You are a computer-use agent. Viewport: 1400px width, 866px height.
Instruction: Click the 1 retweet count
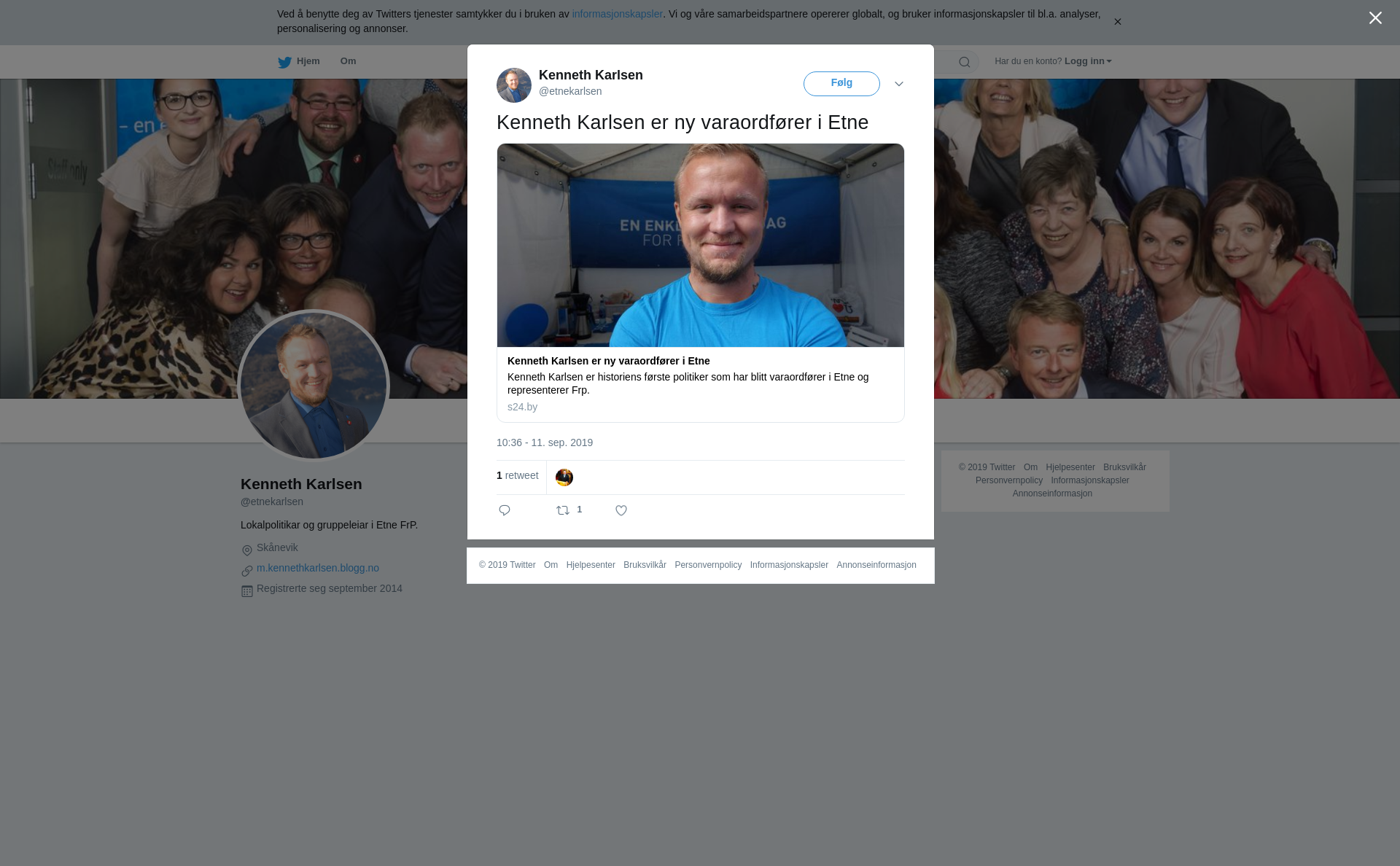click(518, 475)
